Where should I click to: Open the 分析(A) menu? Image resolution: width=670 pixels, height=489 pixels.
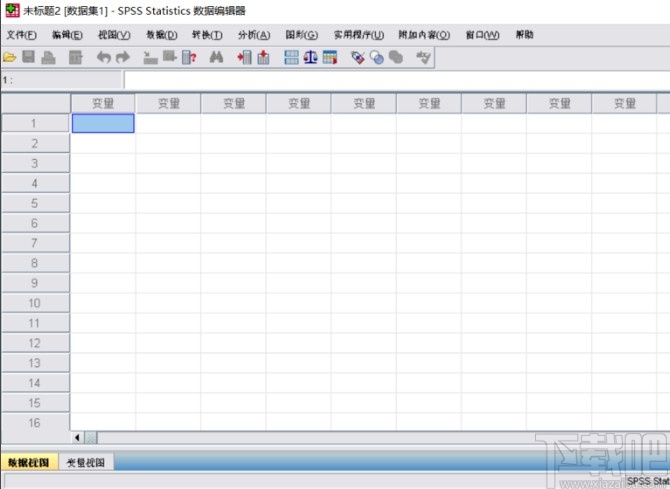[254, 35]
